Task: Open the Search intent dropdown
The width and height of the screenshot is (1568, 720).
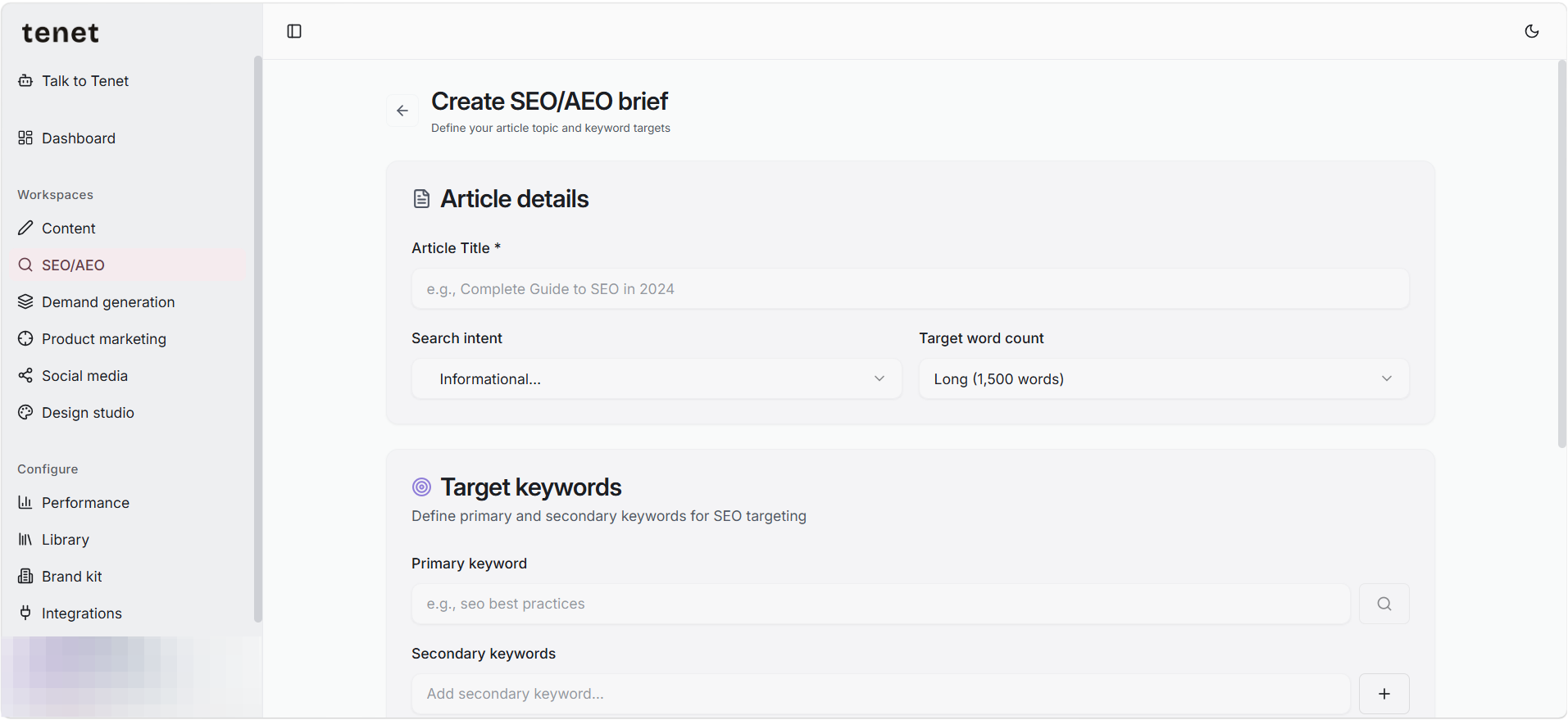Action: 657,378
